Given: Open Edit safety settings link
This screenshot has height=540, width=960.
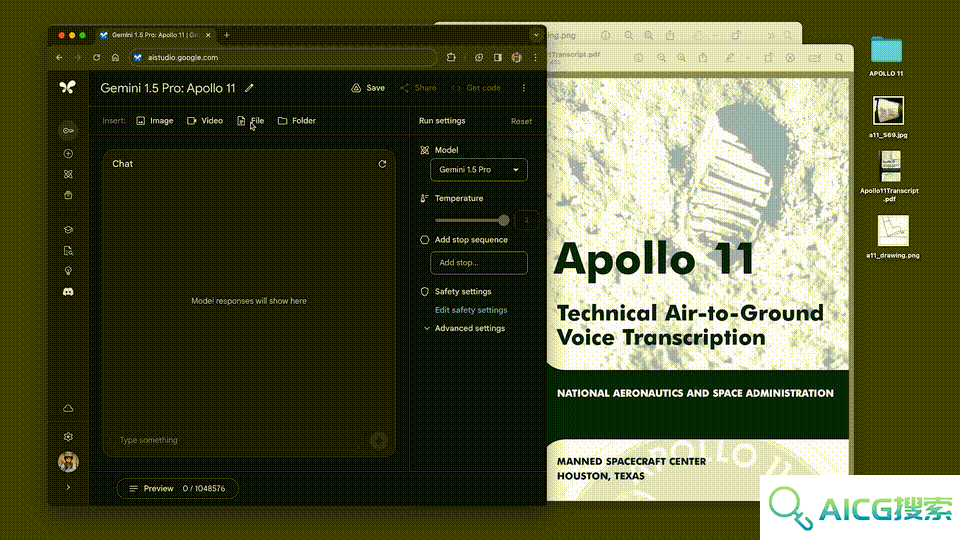Looking at the screenshot, I should (471, 310).
